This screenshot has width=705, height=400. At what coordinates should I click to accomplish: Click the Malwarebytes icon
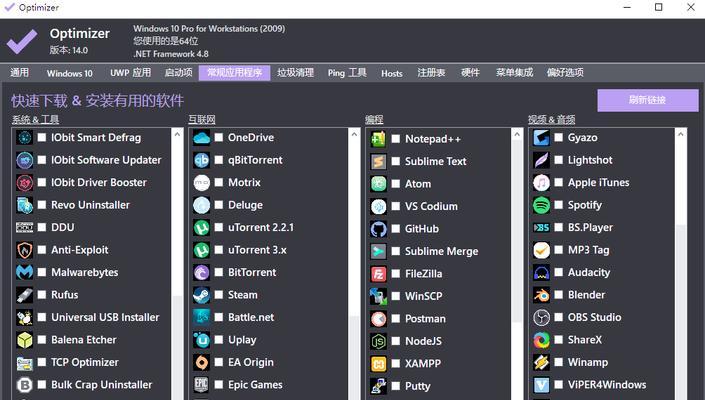click(x=24, y=272)
